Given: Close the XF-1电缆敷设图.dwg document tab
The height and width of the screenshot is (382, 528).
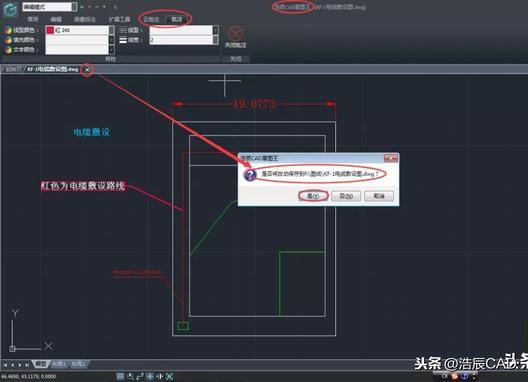Looking at the screenshot, I should tap(87, 70).
